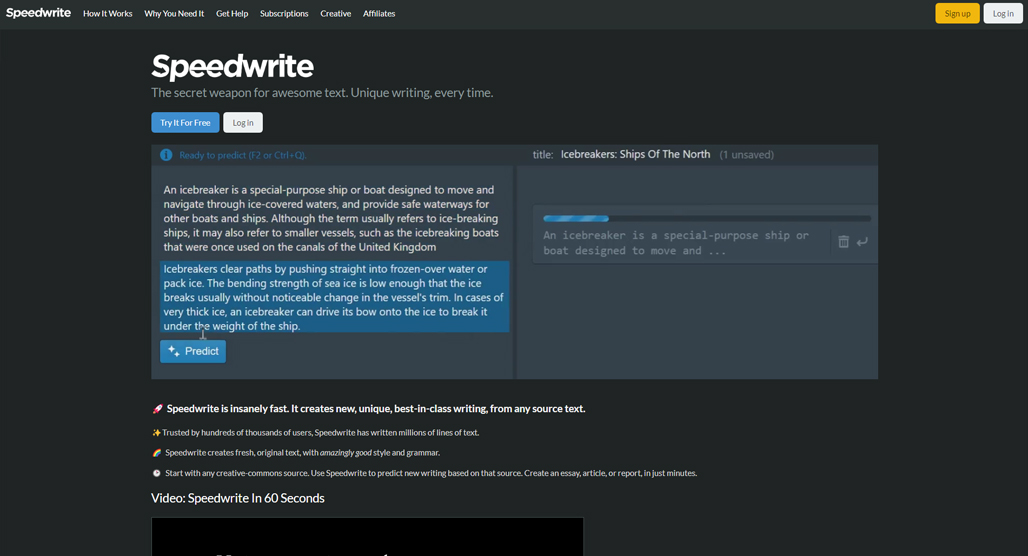
Task: Click the Trusted by hundreds of thousands line
Action: (315, 433)
